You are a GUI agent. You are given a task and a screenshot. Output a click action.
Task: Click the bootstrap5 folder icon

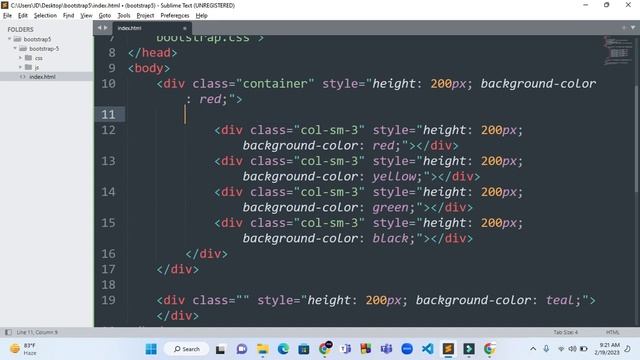tap(17, 39)
